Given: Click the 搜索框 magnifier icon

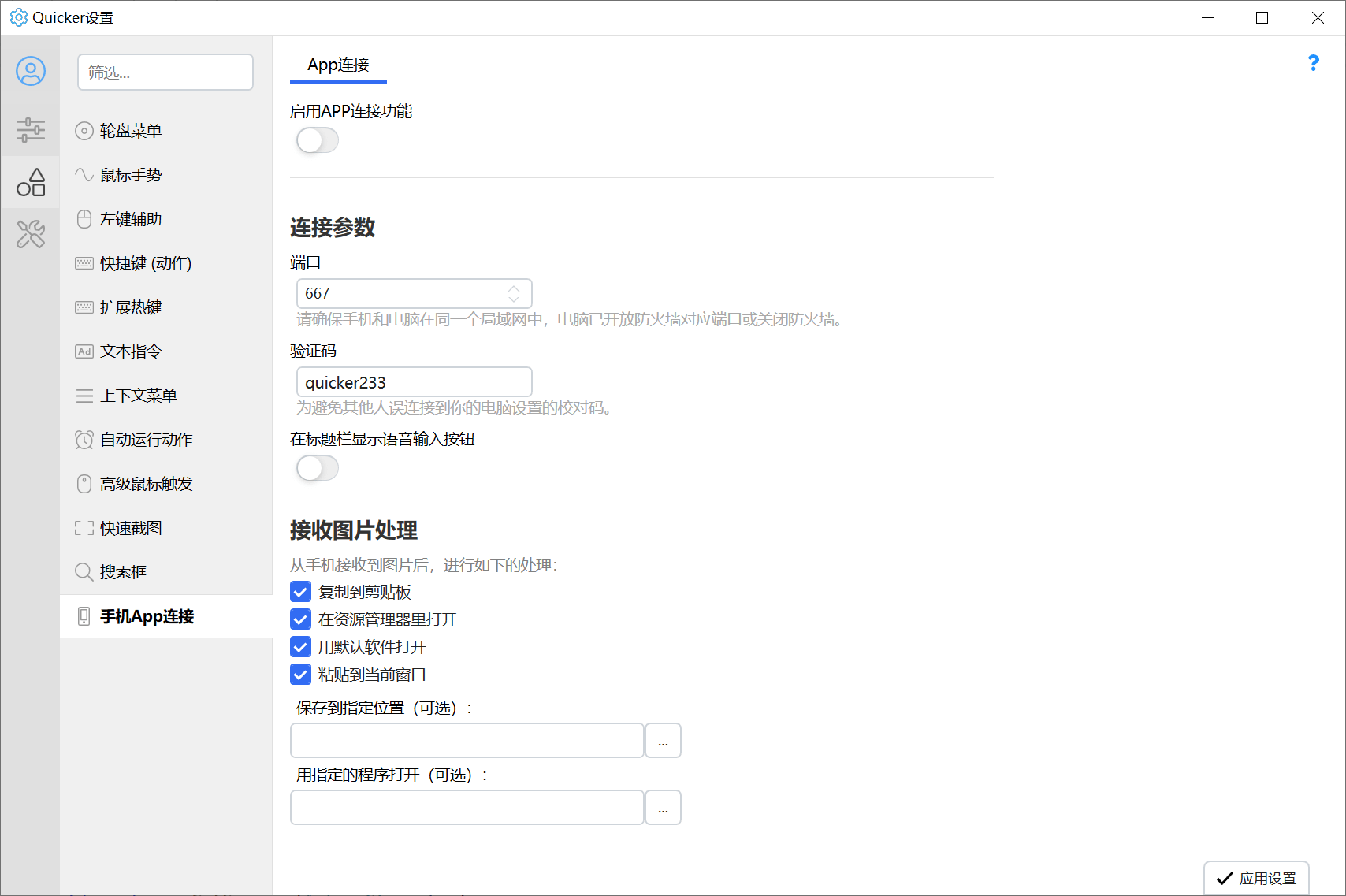Looking at the screenshot, I should pyautogui.click(x=84, y=572).
